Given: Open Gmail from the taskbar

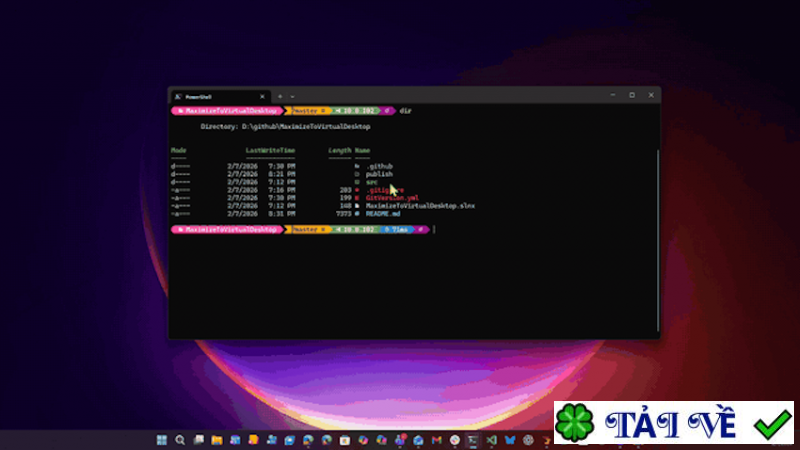Looking at the screenshot, I should tap(437, 440).
